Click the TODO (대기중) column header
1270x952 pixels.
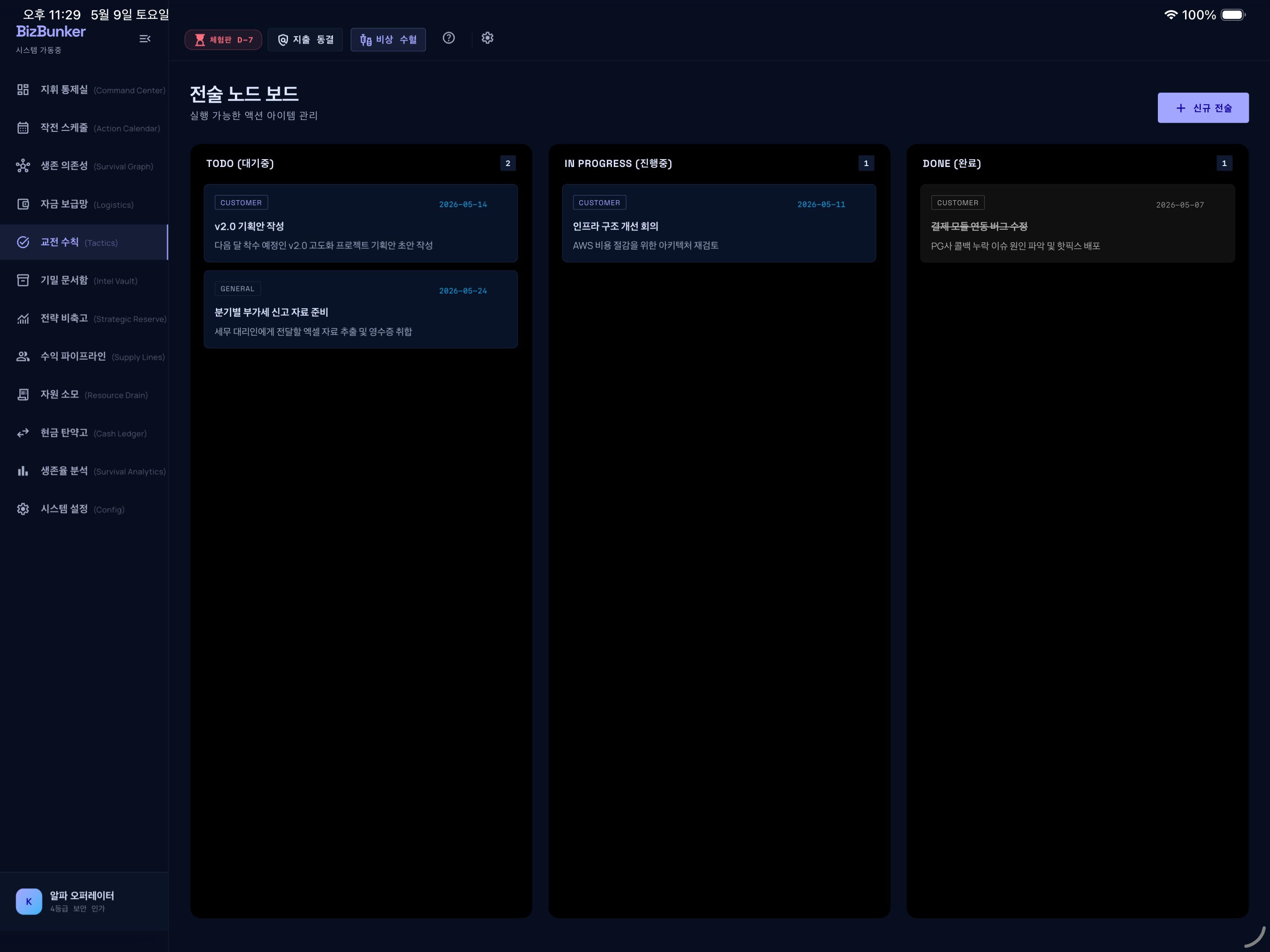tap(240, 164)
